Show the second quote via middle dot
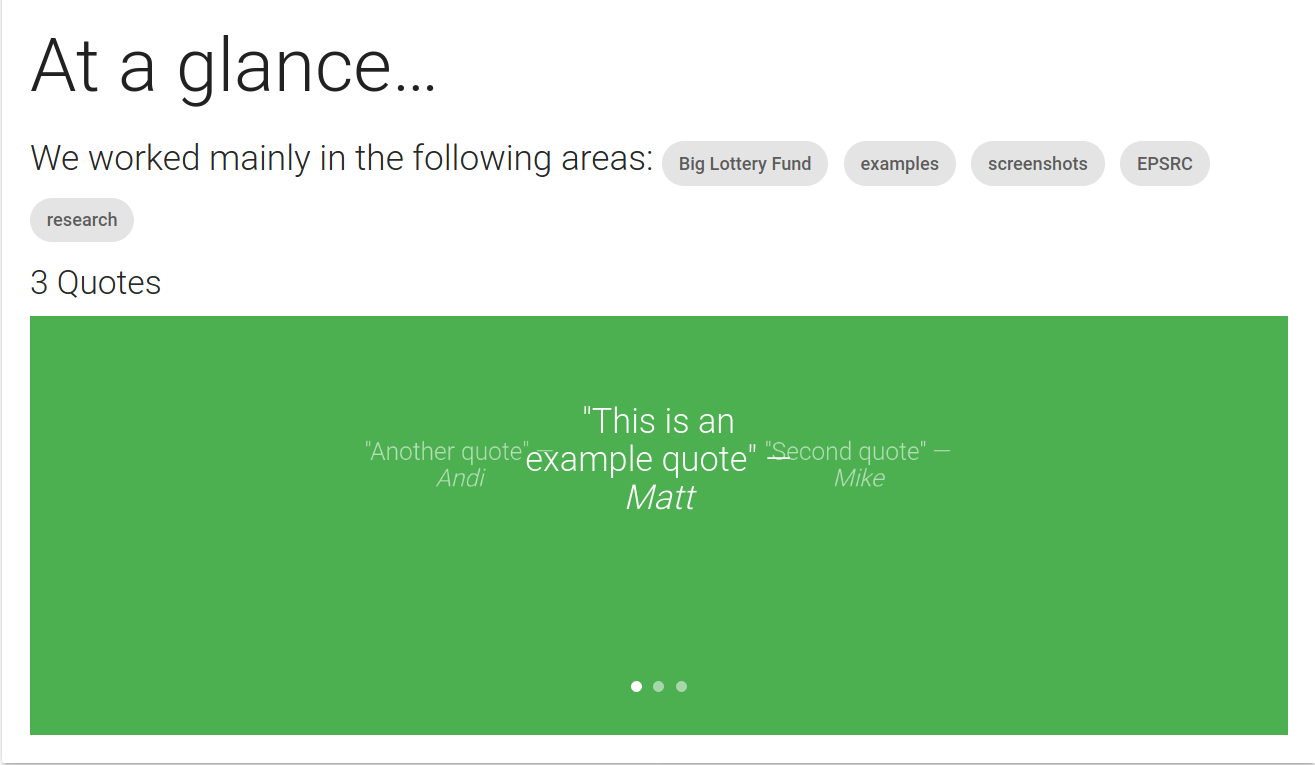 click(x=659, y=686)
